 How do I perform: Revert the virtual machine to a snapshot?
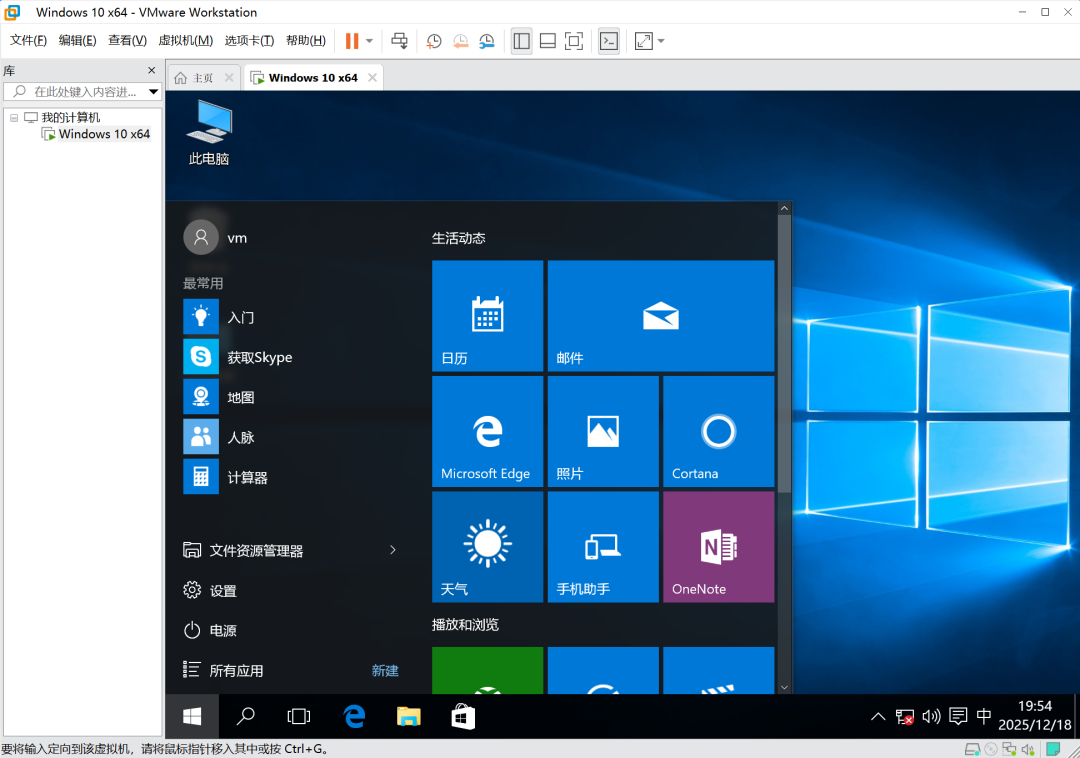pos(460,41)
